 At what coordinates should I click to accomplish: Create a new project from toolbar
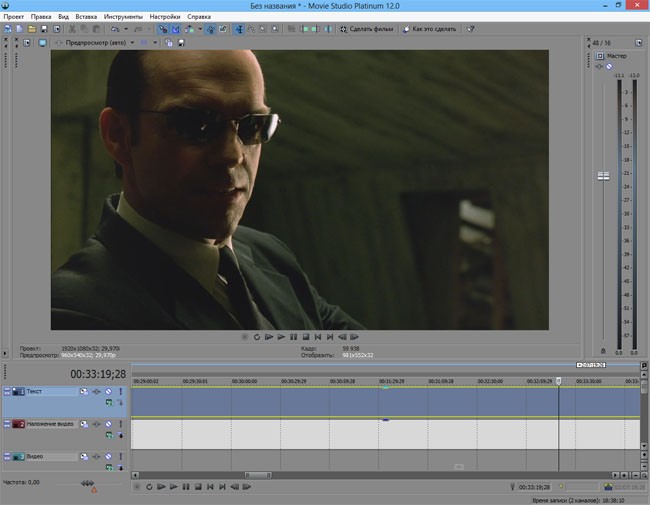(19, 29)
